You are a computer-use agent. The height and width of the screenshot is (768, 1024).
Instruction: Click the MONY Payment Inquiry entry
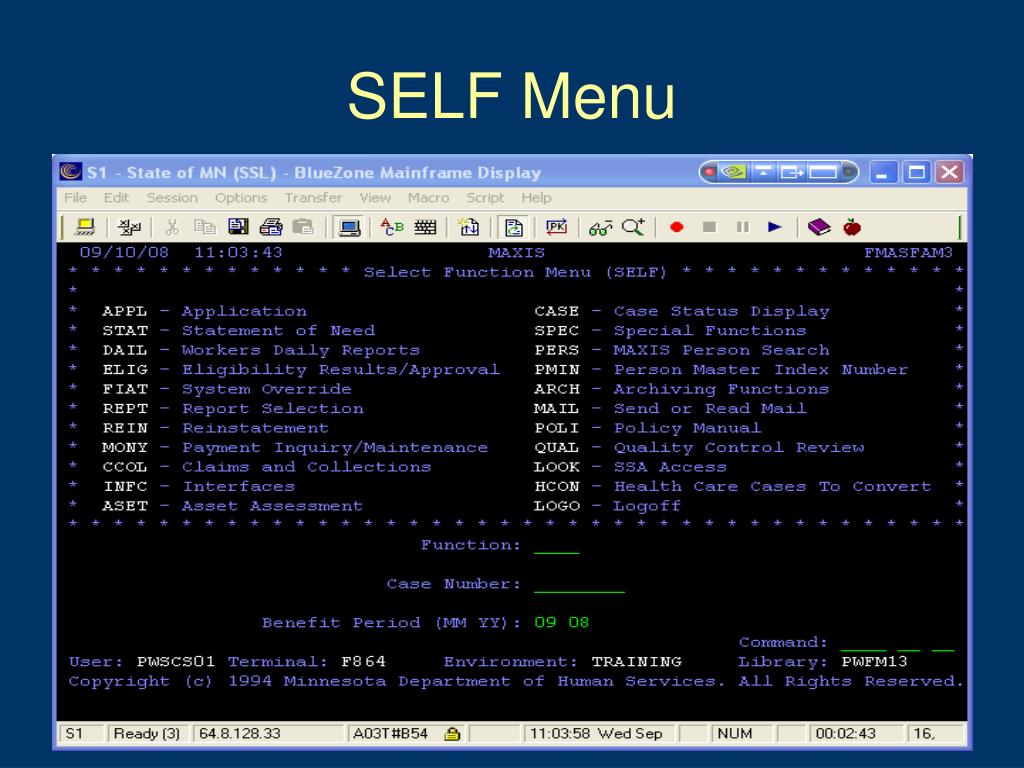295,448
